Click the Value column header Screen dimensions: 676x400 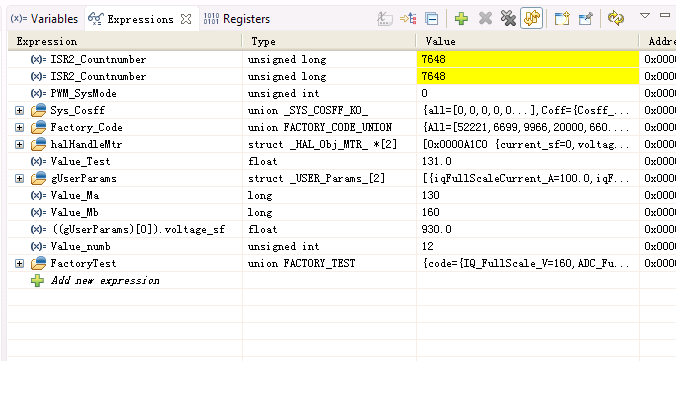coord(528,41)
